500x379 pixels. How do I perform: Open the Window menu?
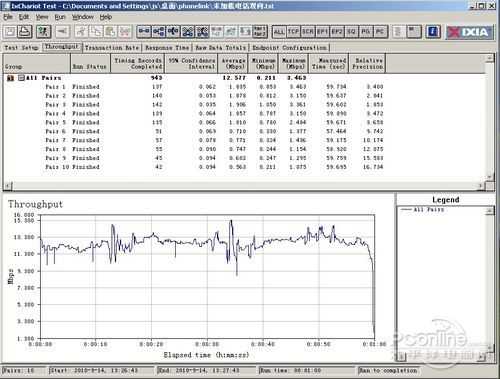(83, 17)
